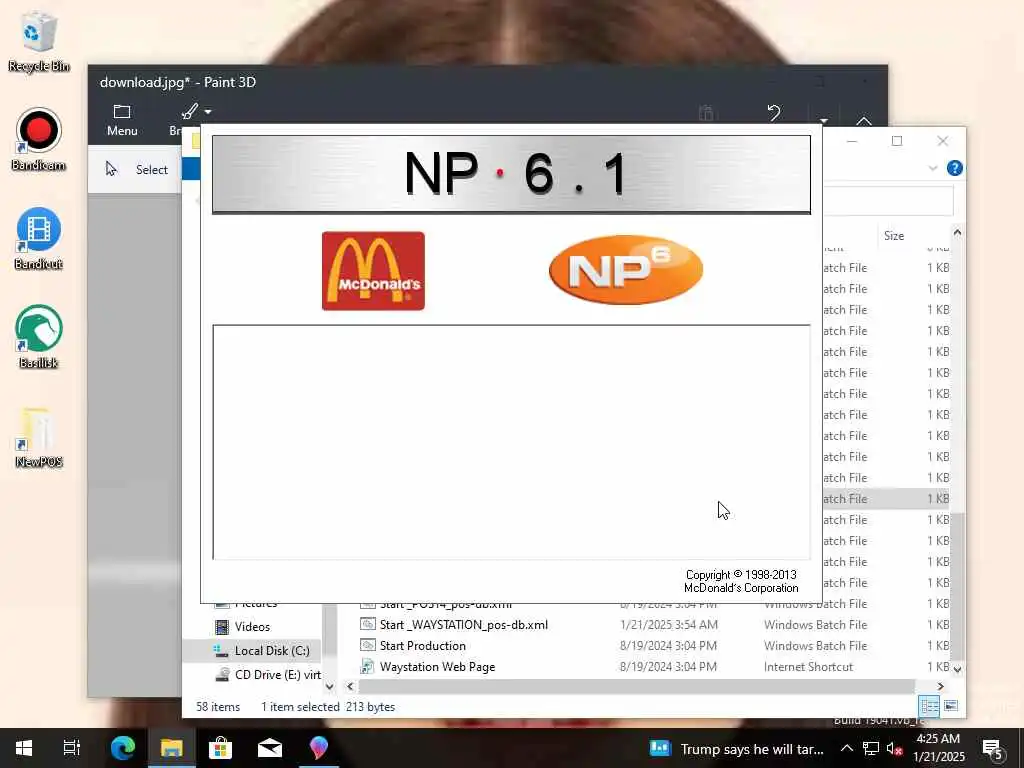Open the 4:25 AM clock and calendar
The height and width of the screenshot is (768, 1024).
pos(939,748)
